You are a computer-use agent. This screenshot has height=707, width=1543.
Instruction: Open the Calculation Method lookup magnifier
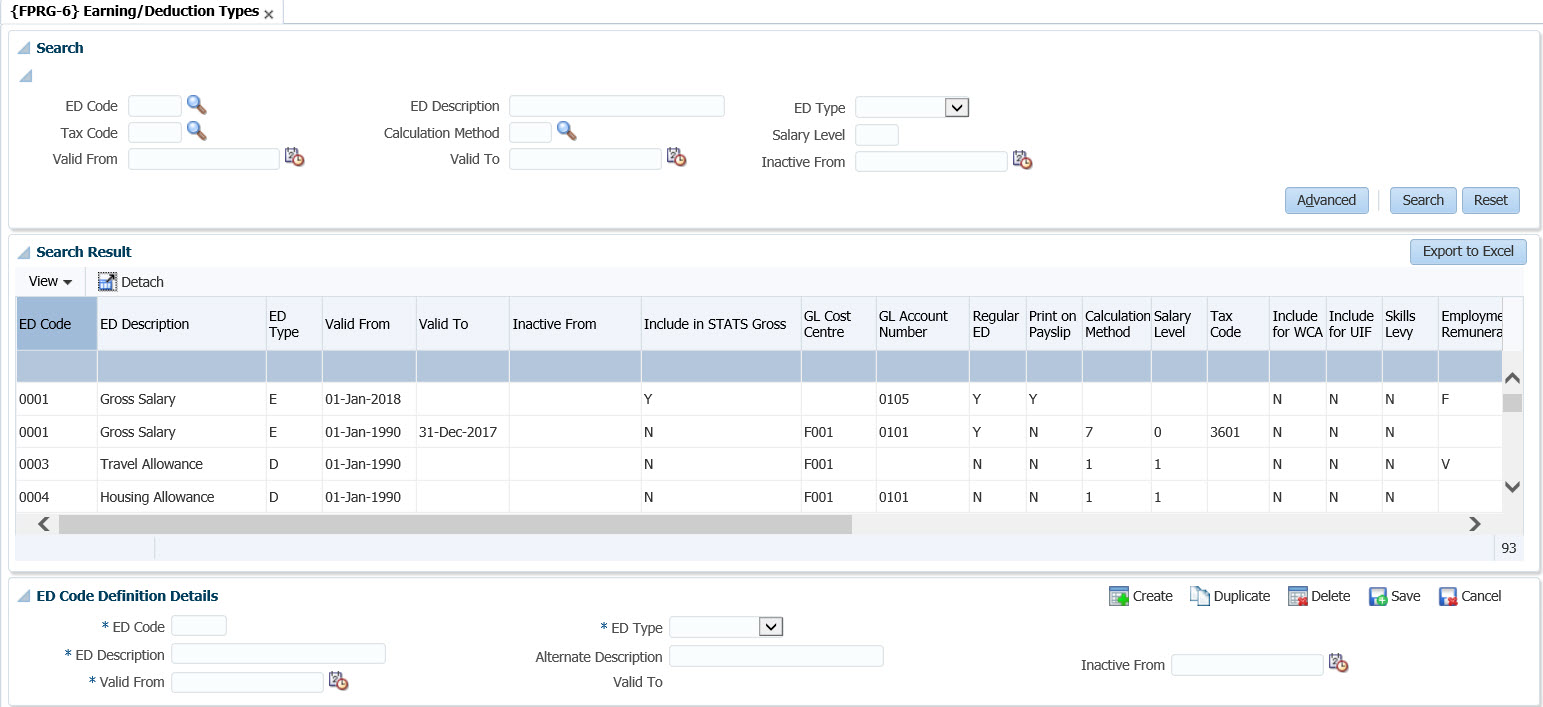(x=567, y=131)
